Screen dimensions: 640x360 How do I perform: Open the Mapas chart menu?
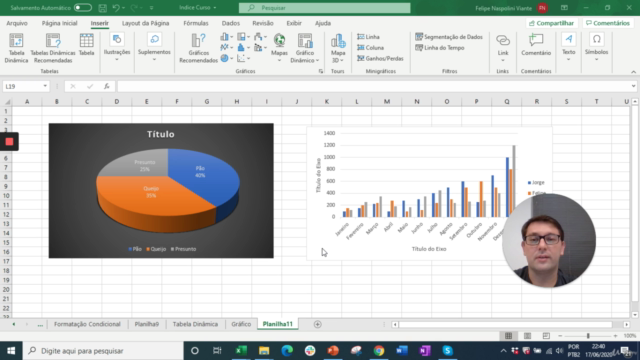click(279, 48)
